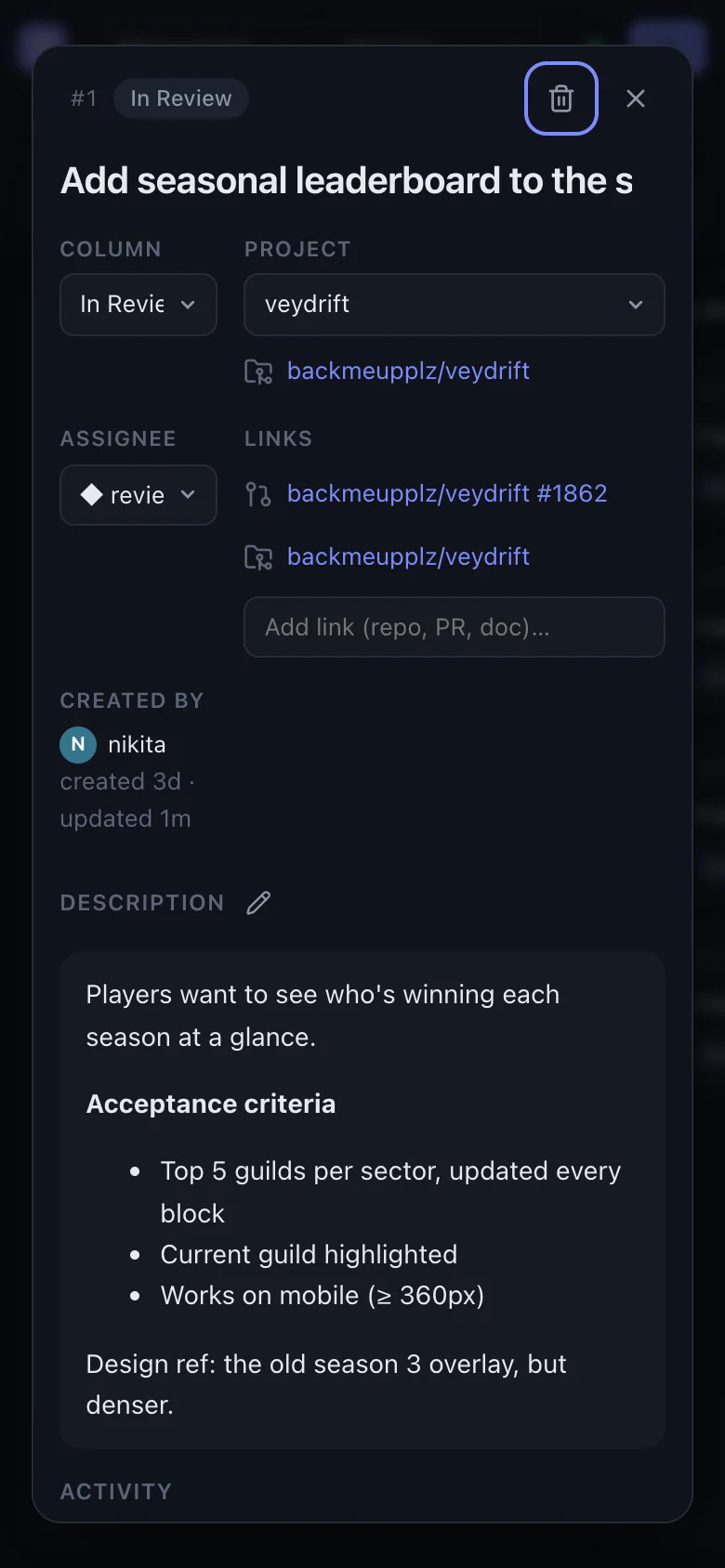Image resolution: width=725 pixels, height=1568 pixels.
Task: Click the repo folder icon under Project
Action: (257, 372)
